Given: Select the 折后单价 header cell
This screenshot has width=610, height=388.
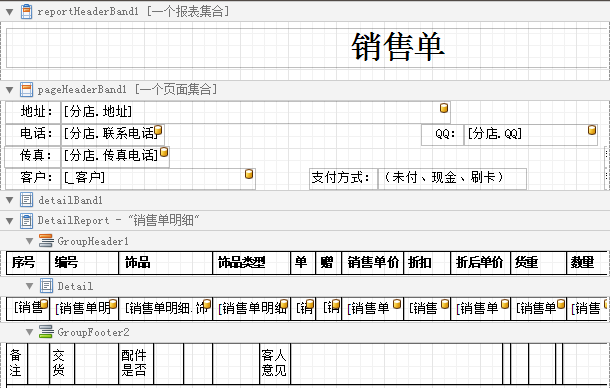Looking at the screenshot, I should click(480, 263).
